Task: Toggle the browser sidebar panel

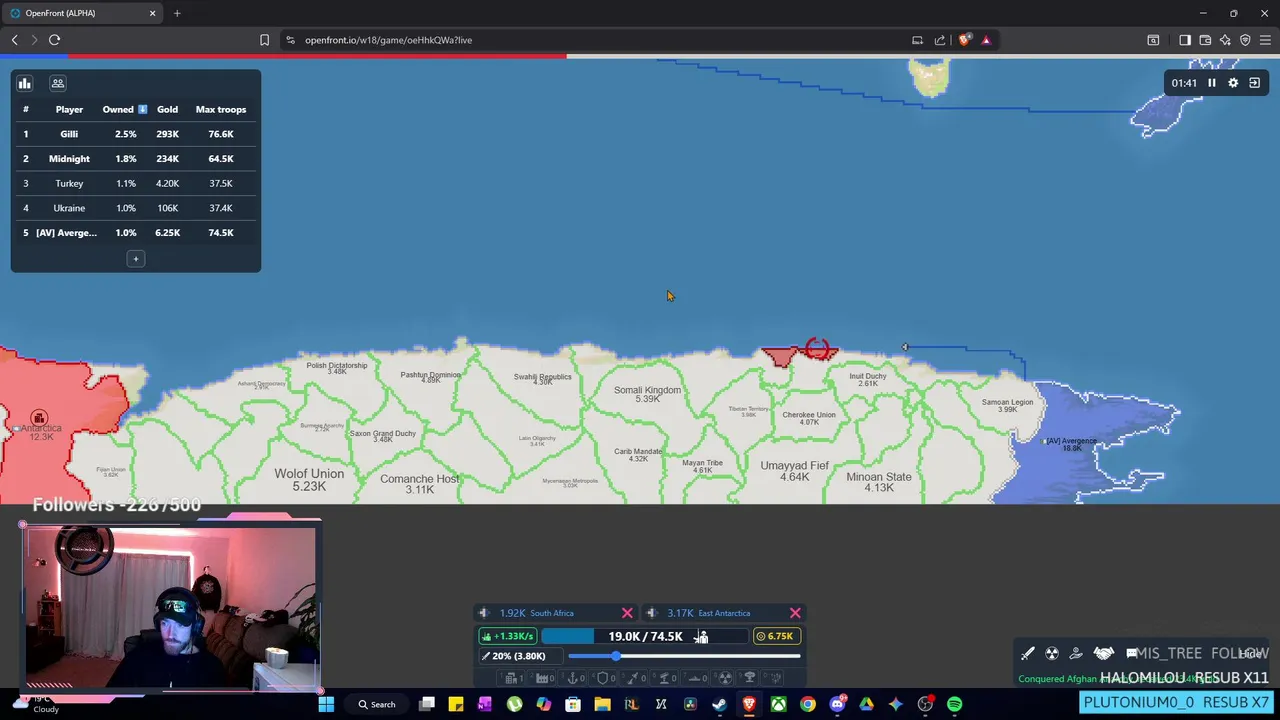Action: pyautogui.click(x=1185, y=40)
